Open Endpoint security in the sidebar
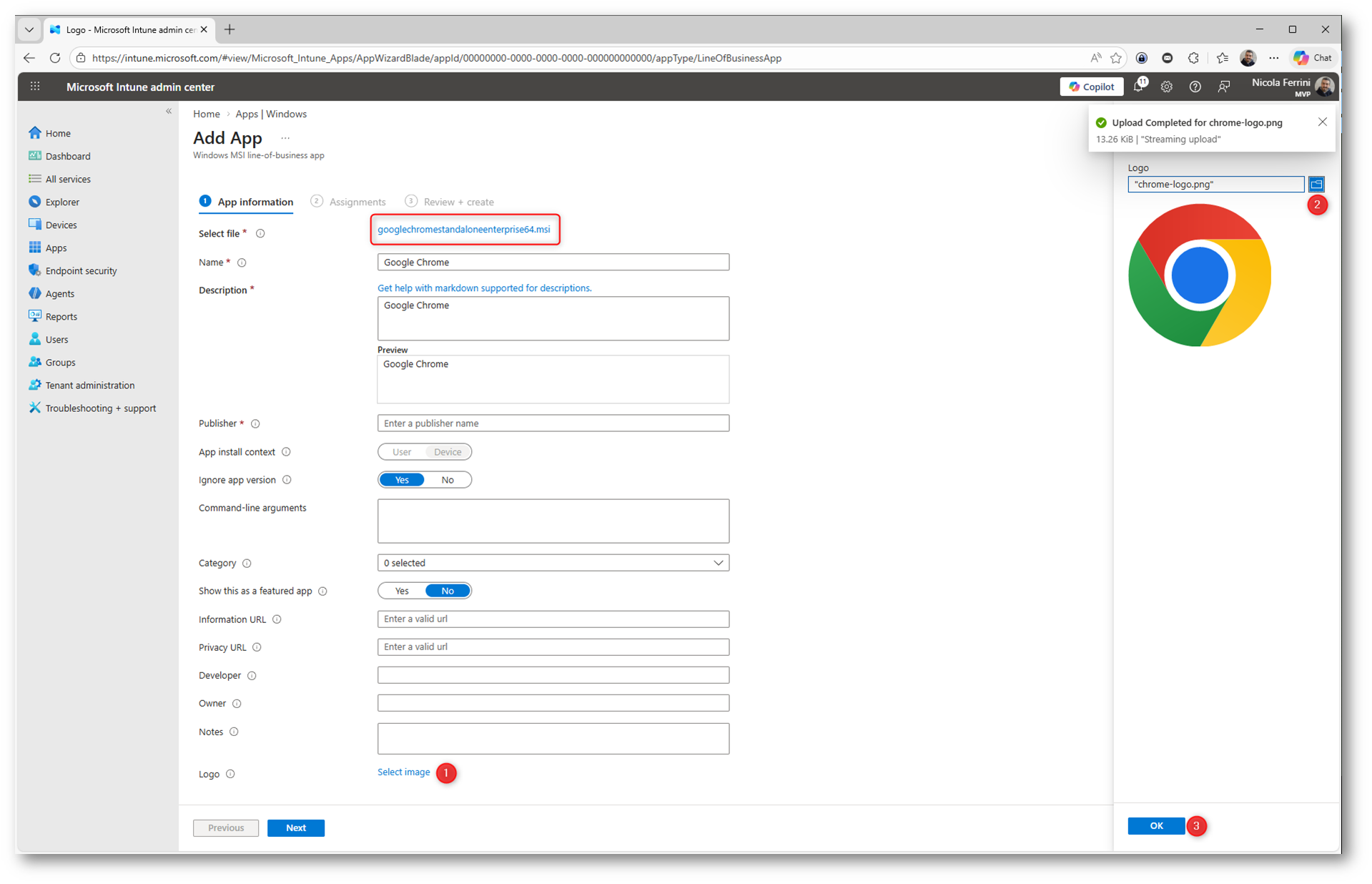 pyautogui.click(x=81, y=270)
